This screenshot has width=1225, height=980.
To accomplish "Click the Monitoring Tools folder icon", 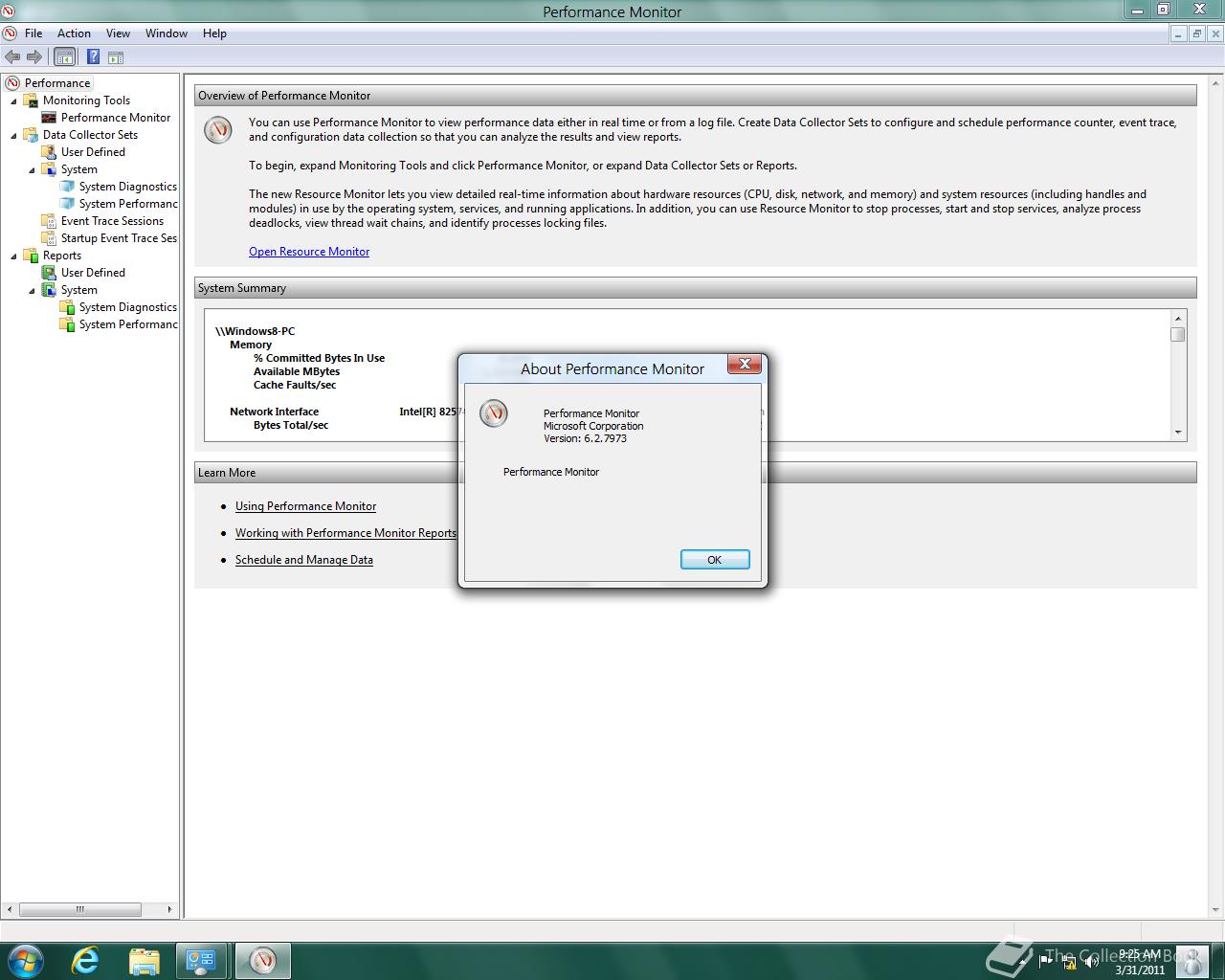I will point(31,100).
